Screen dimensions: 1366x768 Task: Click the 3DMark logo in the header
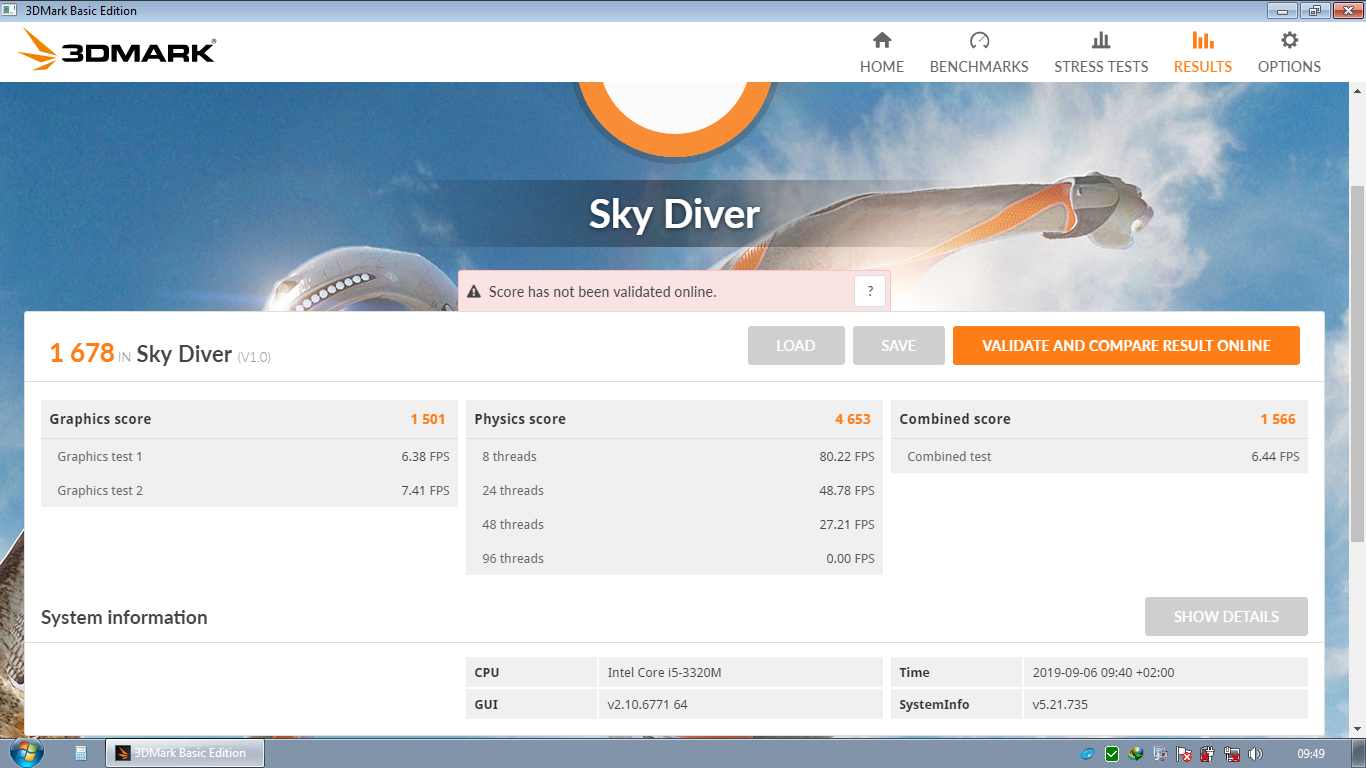click(117, 49)
